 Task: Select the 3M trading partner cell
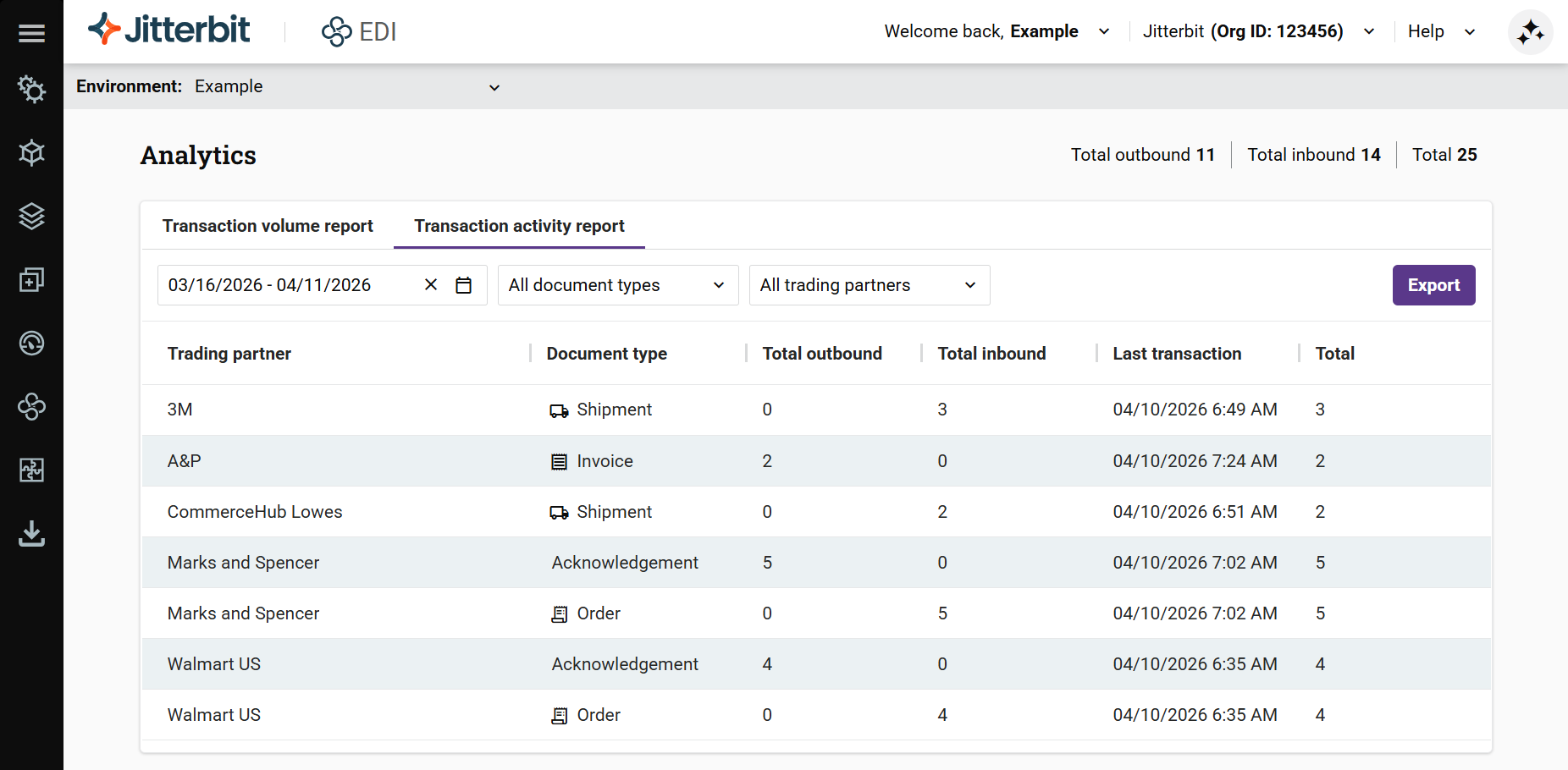coord(180,410)
